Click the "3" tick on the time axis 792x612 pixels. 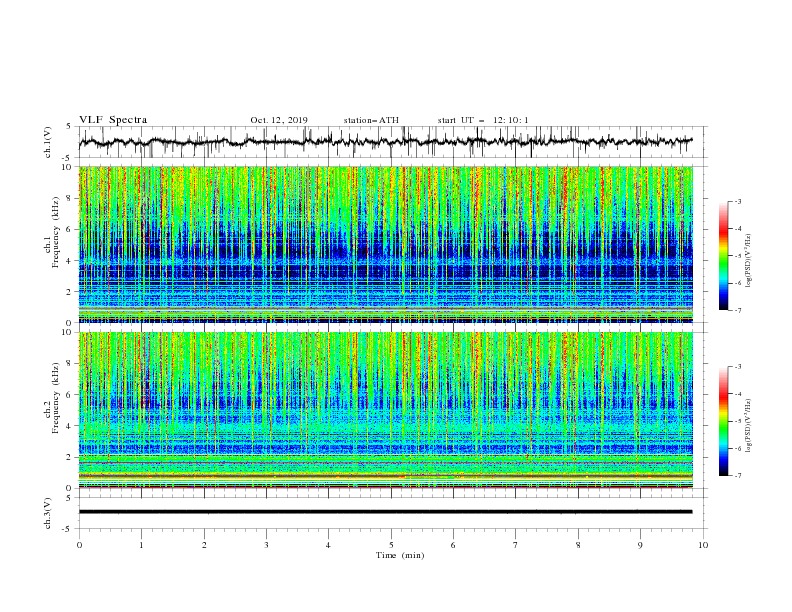(x=266, y=545)
